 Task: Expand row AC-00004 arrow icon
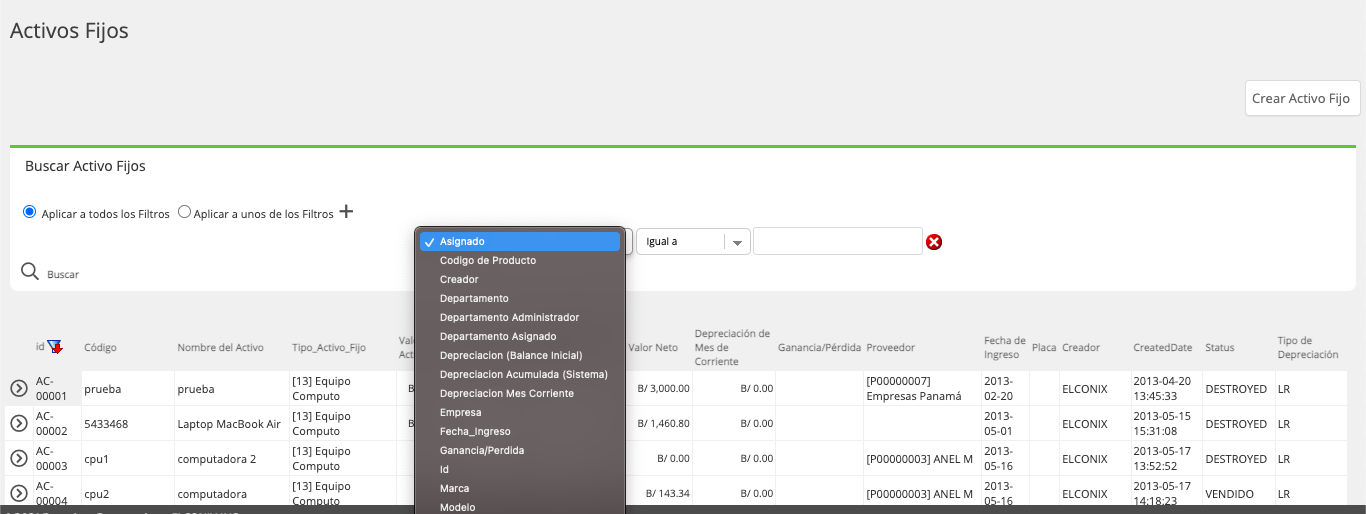tap(19, 493)
